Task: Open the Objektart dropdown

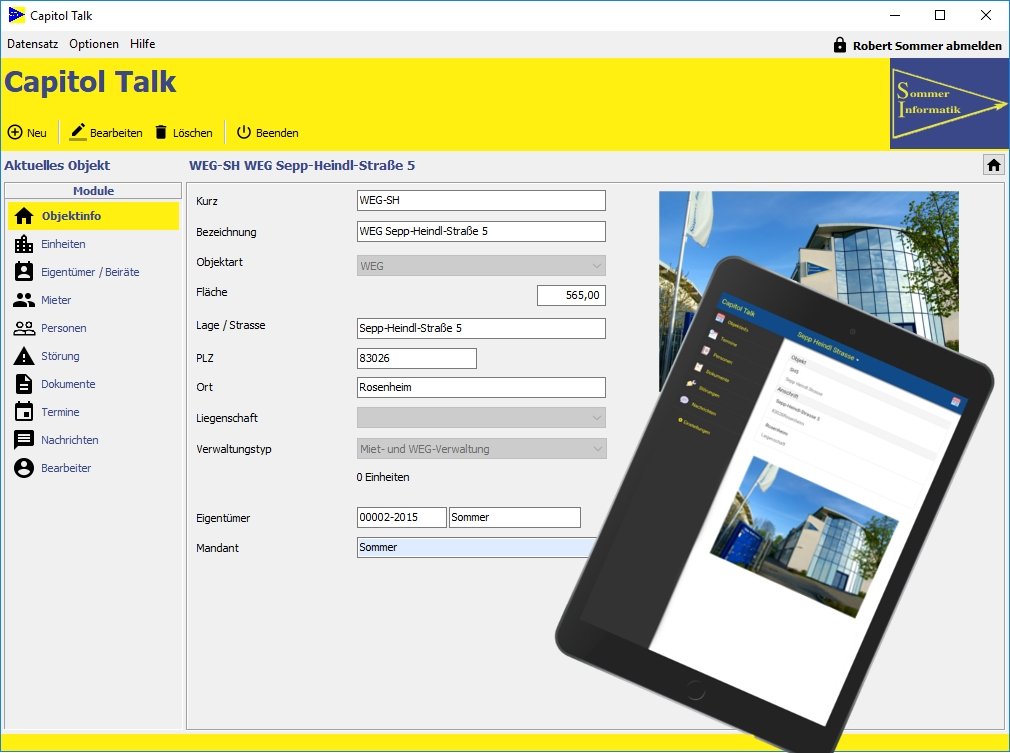Action: pyautogui.click(x=481, y=265)
